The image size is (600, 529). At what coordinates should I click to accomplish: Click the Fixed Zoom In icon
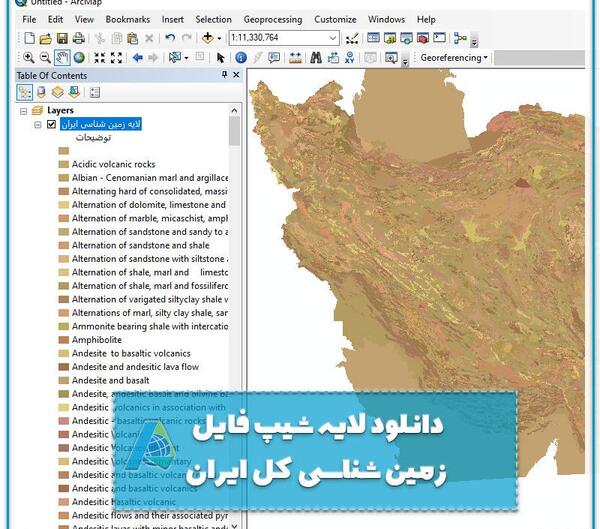click(99, 58)
